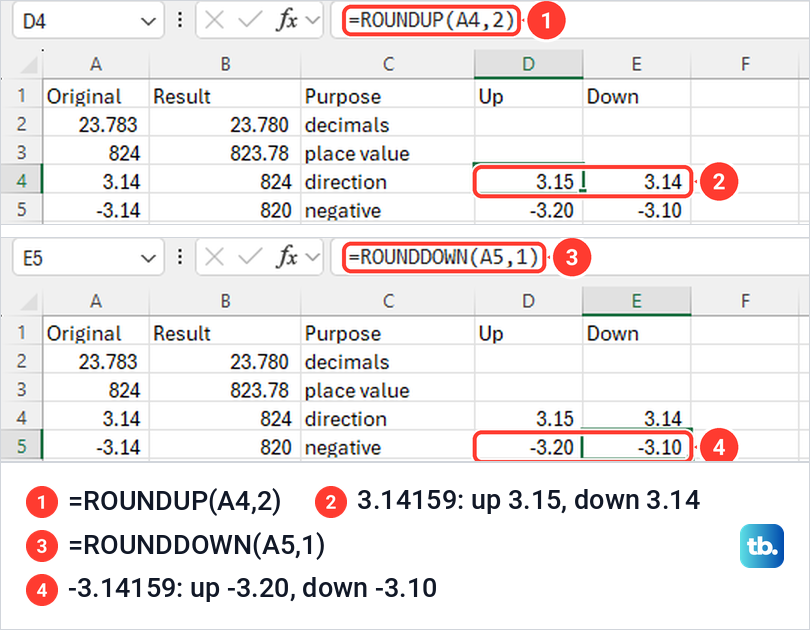Click cell -3.10 in the lower sheet
Screen dimensions: 810x630
(637, 446)
